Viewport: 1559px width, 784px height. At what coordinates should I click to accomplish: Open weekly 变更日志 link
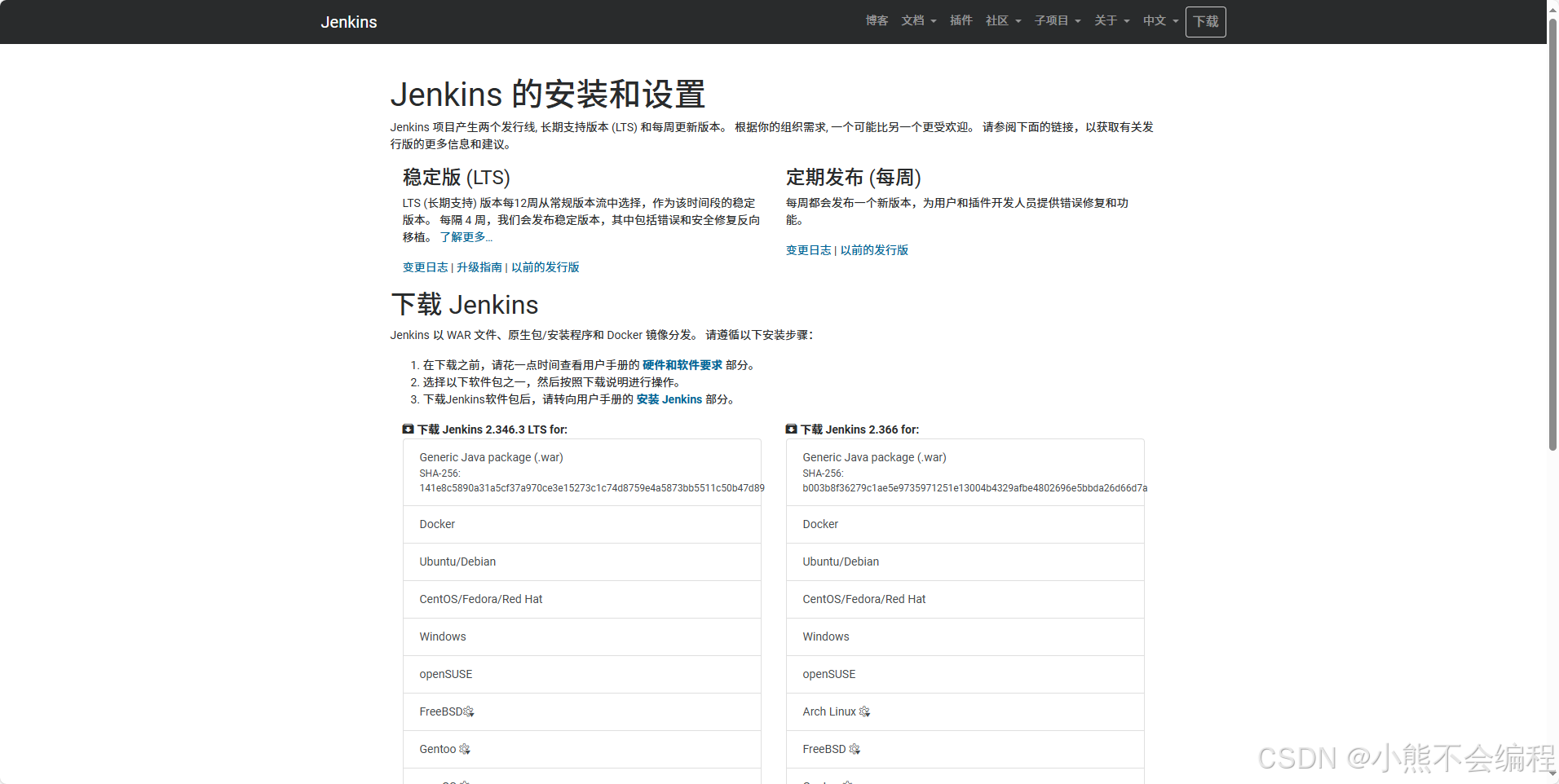[808, 250]
